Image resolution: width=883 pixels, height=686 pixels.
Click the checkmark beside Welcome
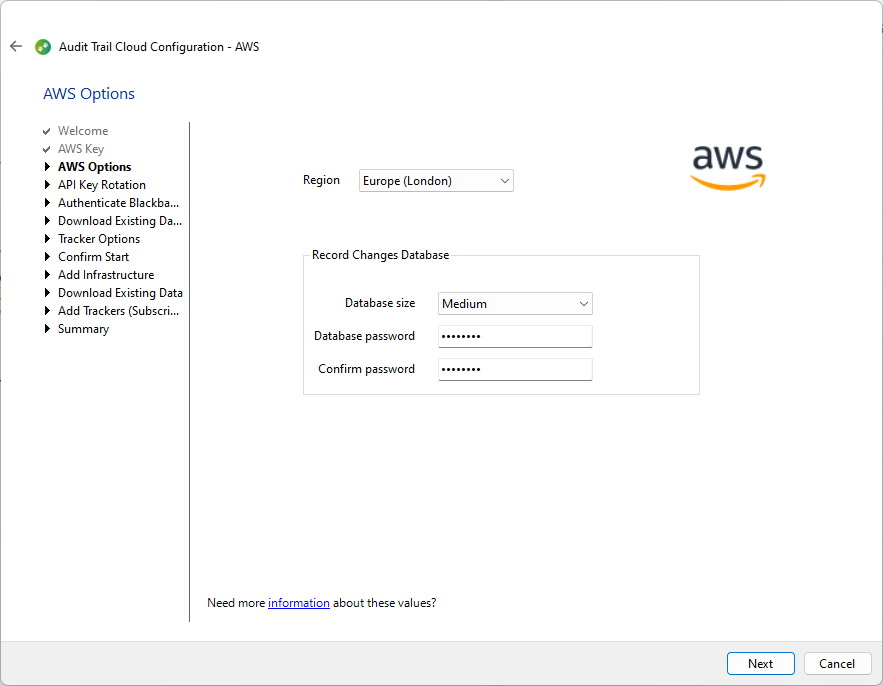47,131
